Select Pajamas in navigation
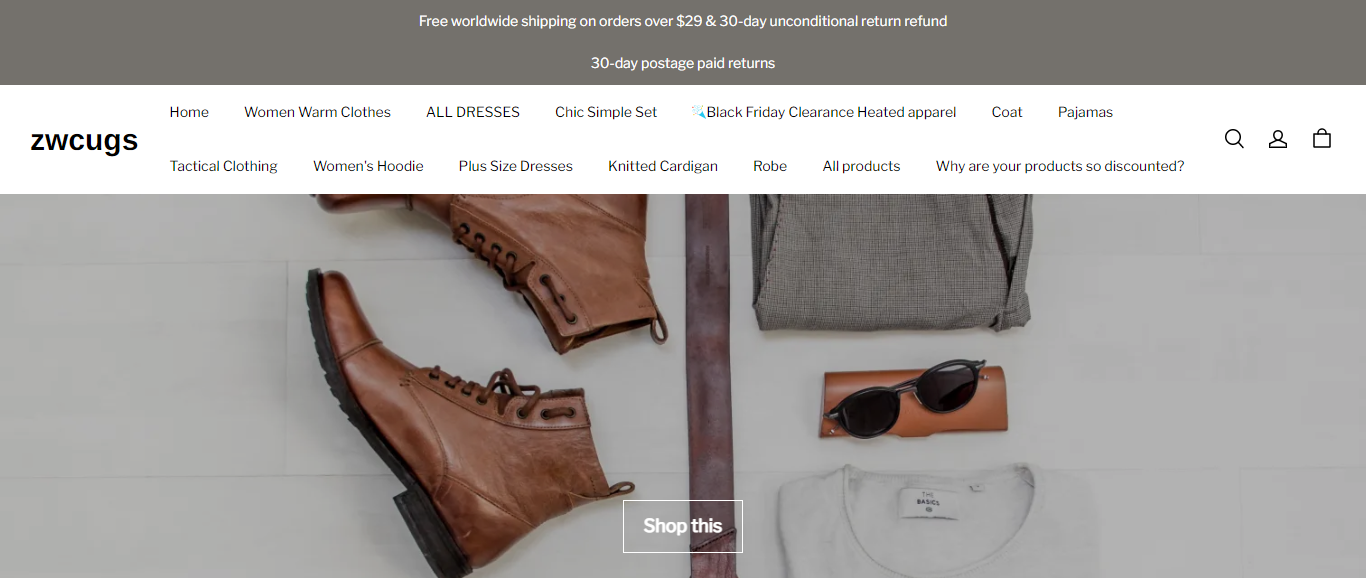Image resolution: width=1366 pixels, height=578 pixels. point(1085,112)
